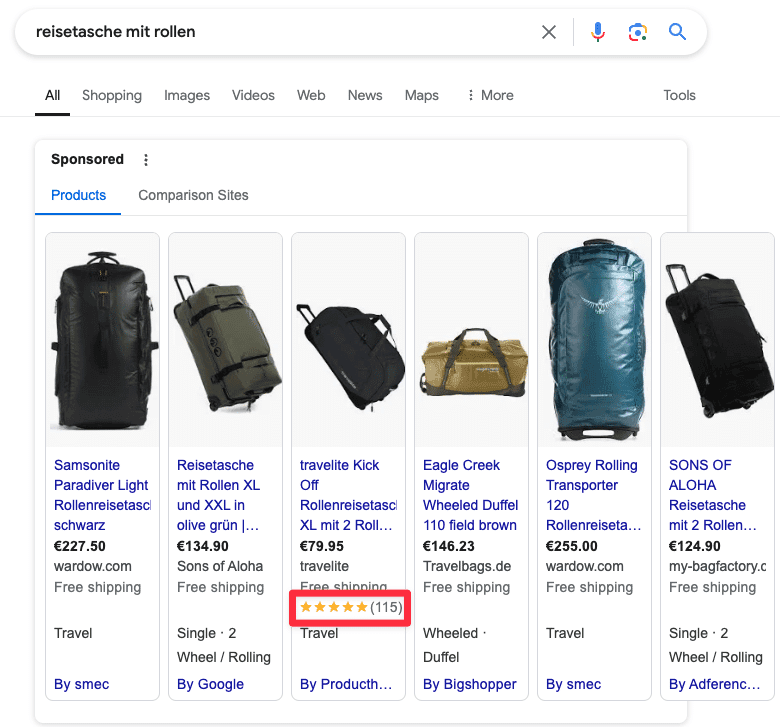
Task: Click the 'my-bagfactory' seller name
Action: tap(717, 566)
